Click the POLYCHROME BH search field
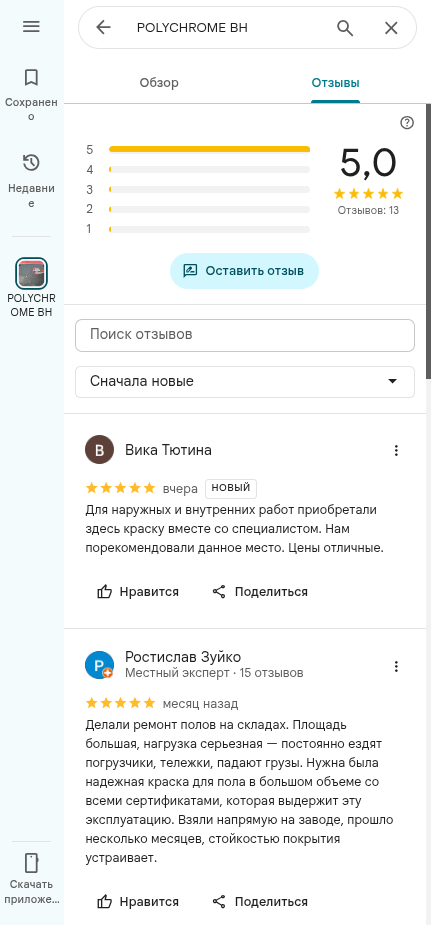Screen dimensions: 431x925 click(x=230, y=28)
